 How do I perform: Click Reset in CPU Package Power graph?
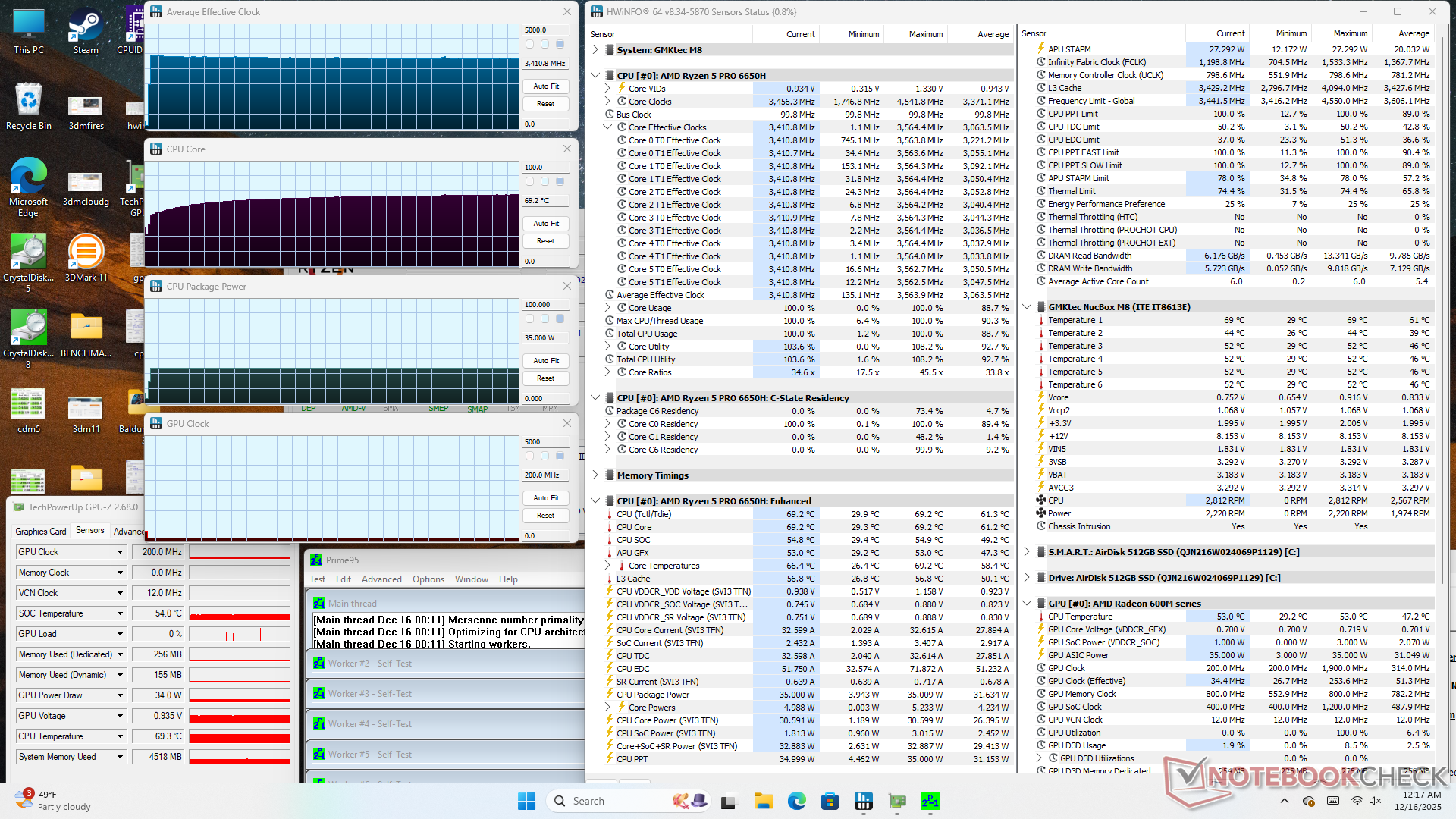coord(545,378)
